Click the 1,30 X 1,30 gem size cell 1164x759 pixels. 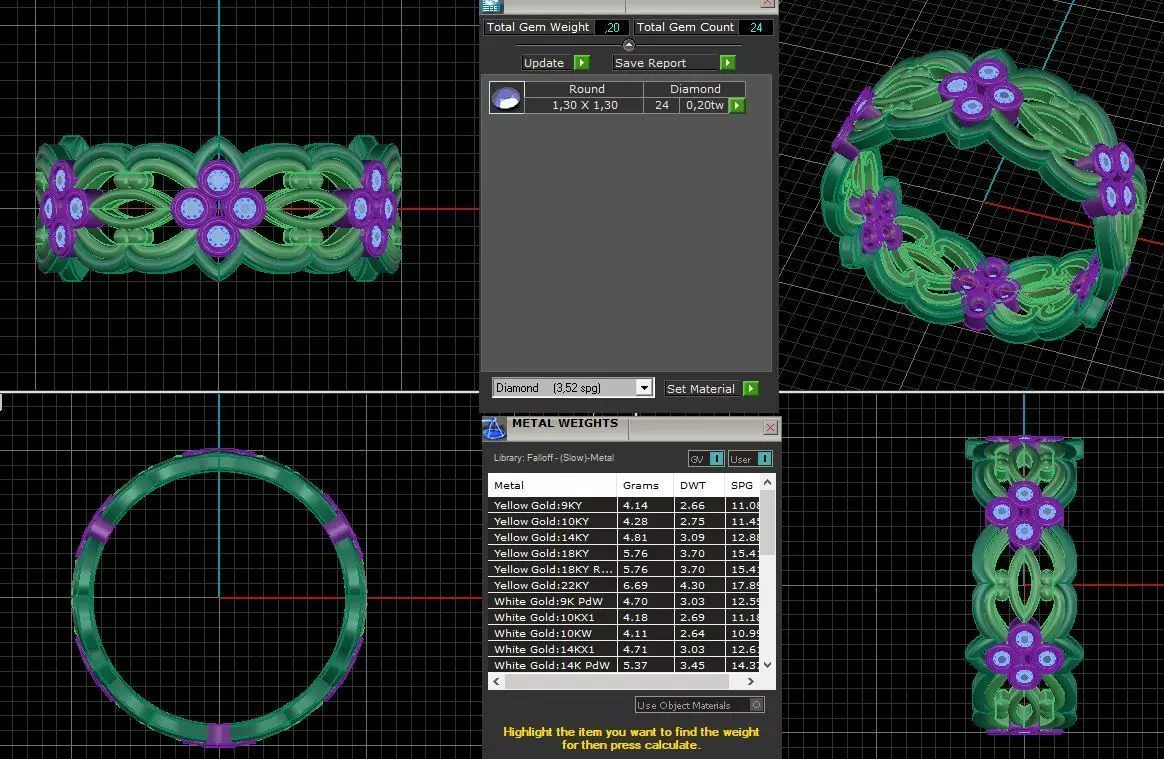point(584,105)
